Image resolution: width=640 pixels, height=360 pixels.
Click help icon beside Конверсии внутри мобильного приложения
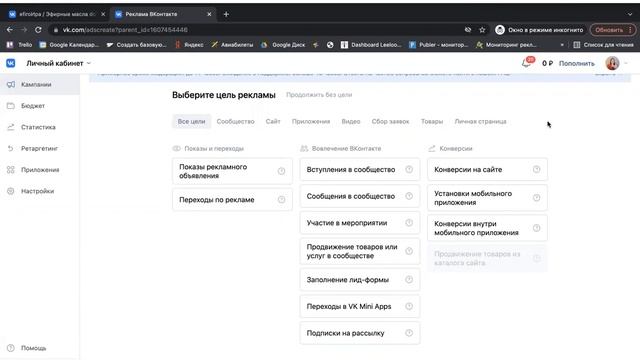[537, 228]
